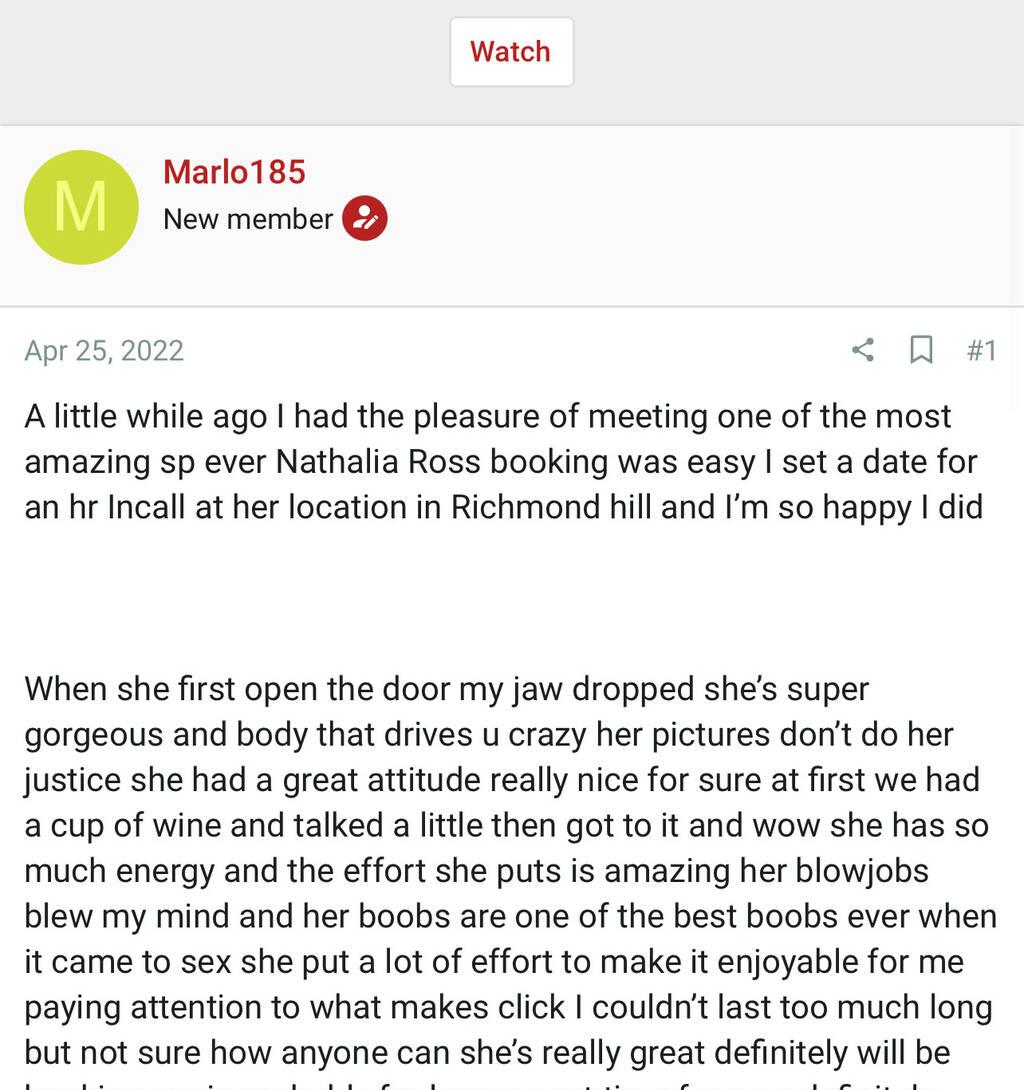Open the share post icon
Viewport: 1024px width, 1090px height.
862,350
